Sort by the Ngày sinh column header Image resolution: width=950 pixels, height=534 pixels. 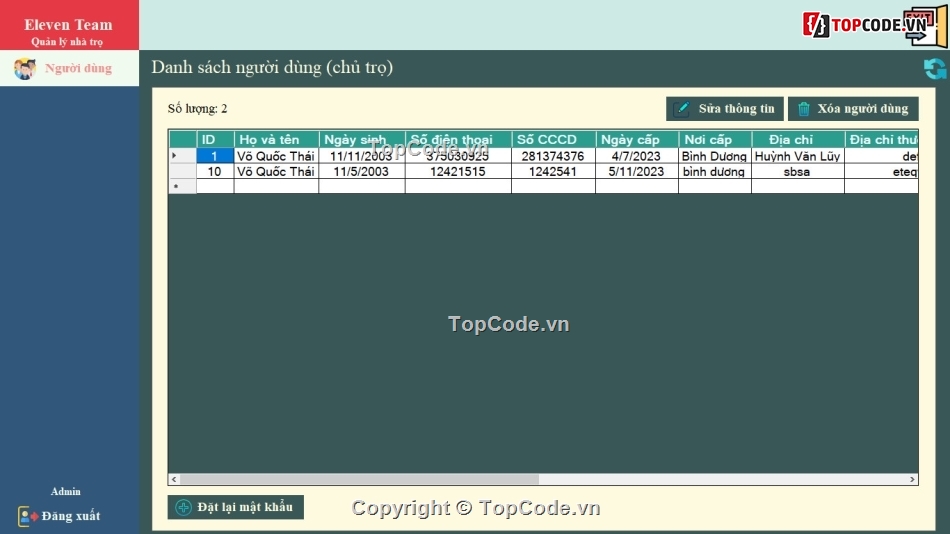[x=362, y=139]
